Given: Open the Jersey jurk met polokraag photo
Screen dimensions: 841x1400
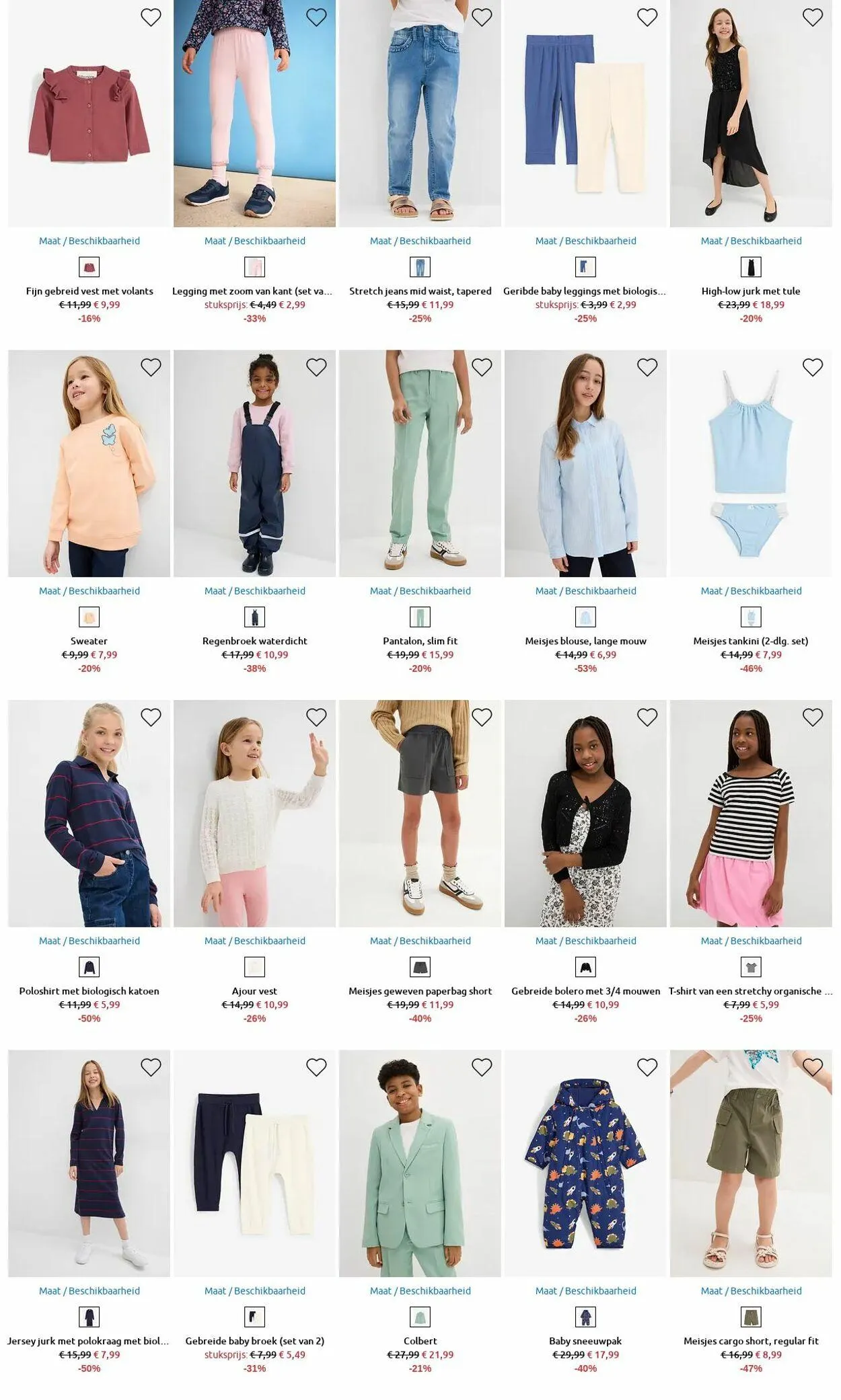Looking at the screenshot, I should [x=89, y=1163].
